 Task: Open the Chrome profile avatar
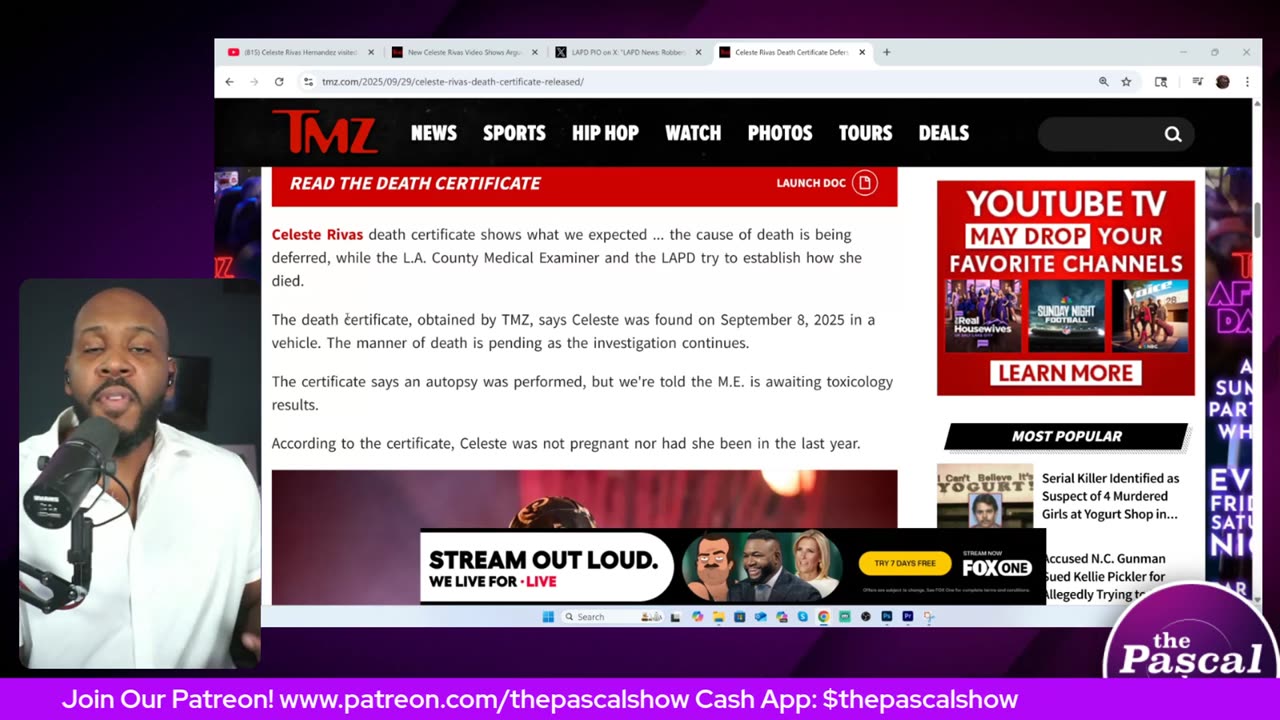click(1222, 82)
